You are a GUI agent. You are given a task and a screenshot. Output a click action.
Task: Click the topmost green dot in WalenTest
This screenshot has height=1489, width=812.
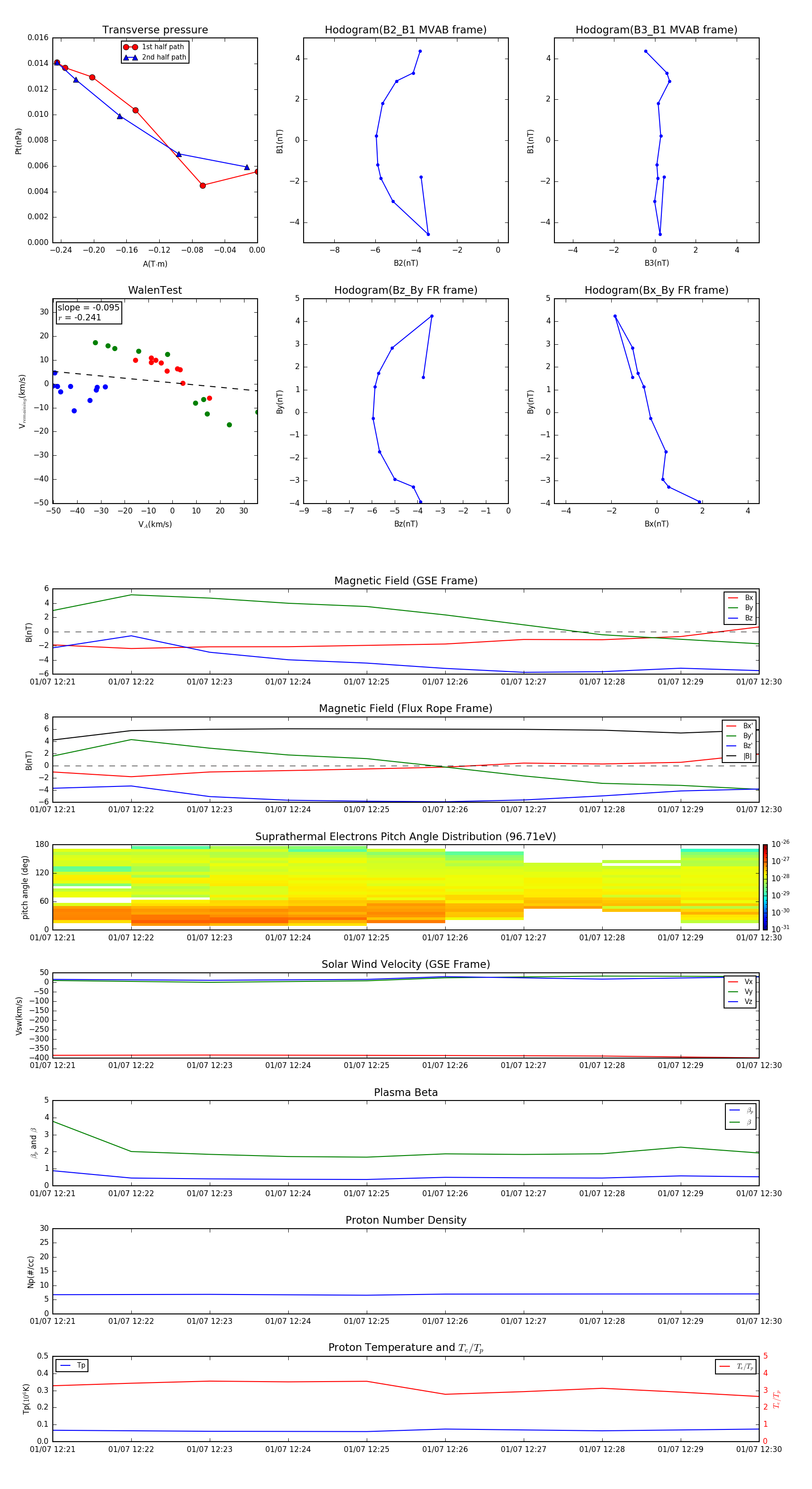[95, 343]
